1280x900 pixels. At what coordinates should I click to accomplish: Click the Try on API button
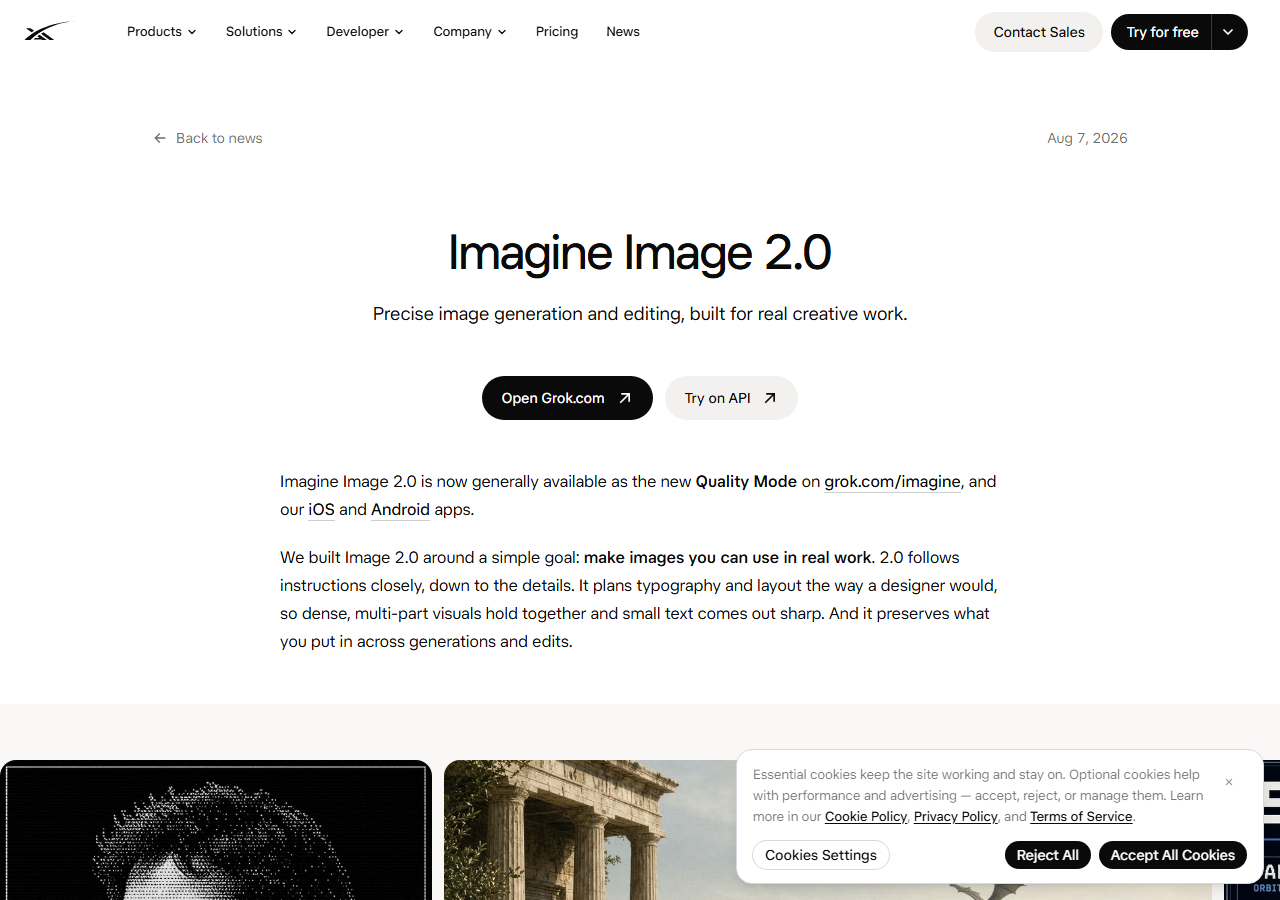pos(731,398)
